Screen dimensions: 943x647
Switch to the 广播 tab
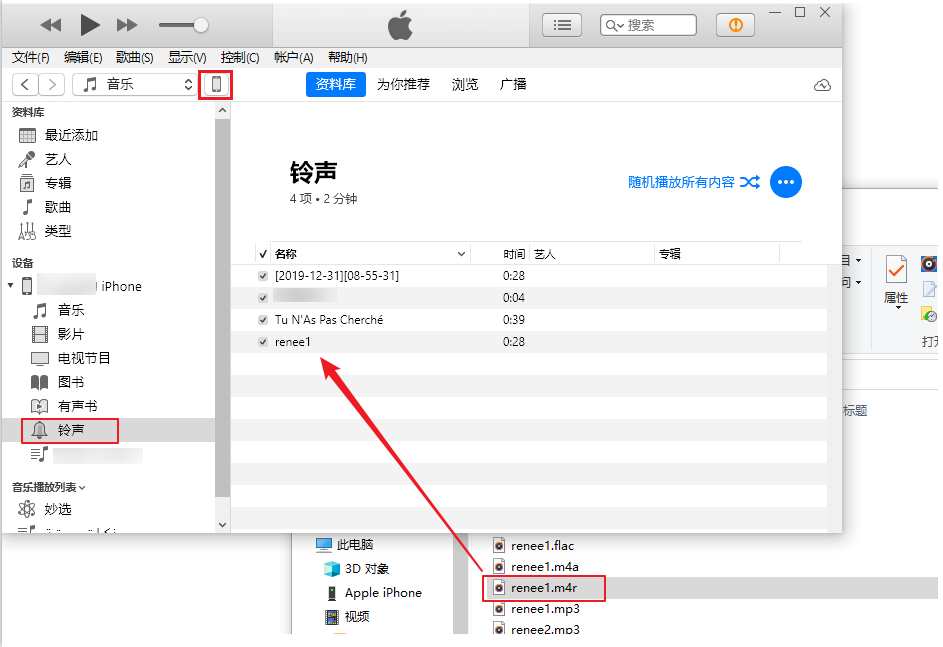(x=513, y=85)
